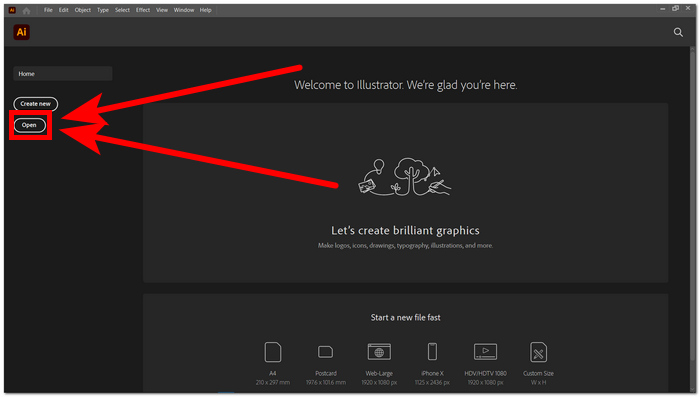Click the Illustrator Ai logo
The height and width of the screenshot is (397, 700).
point(21,32)
